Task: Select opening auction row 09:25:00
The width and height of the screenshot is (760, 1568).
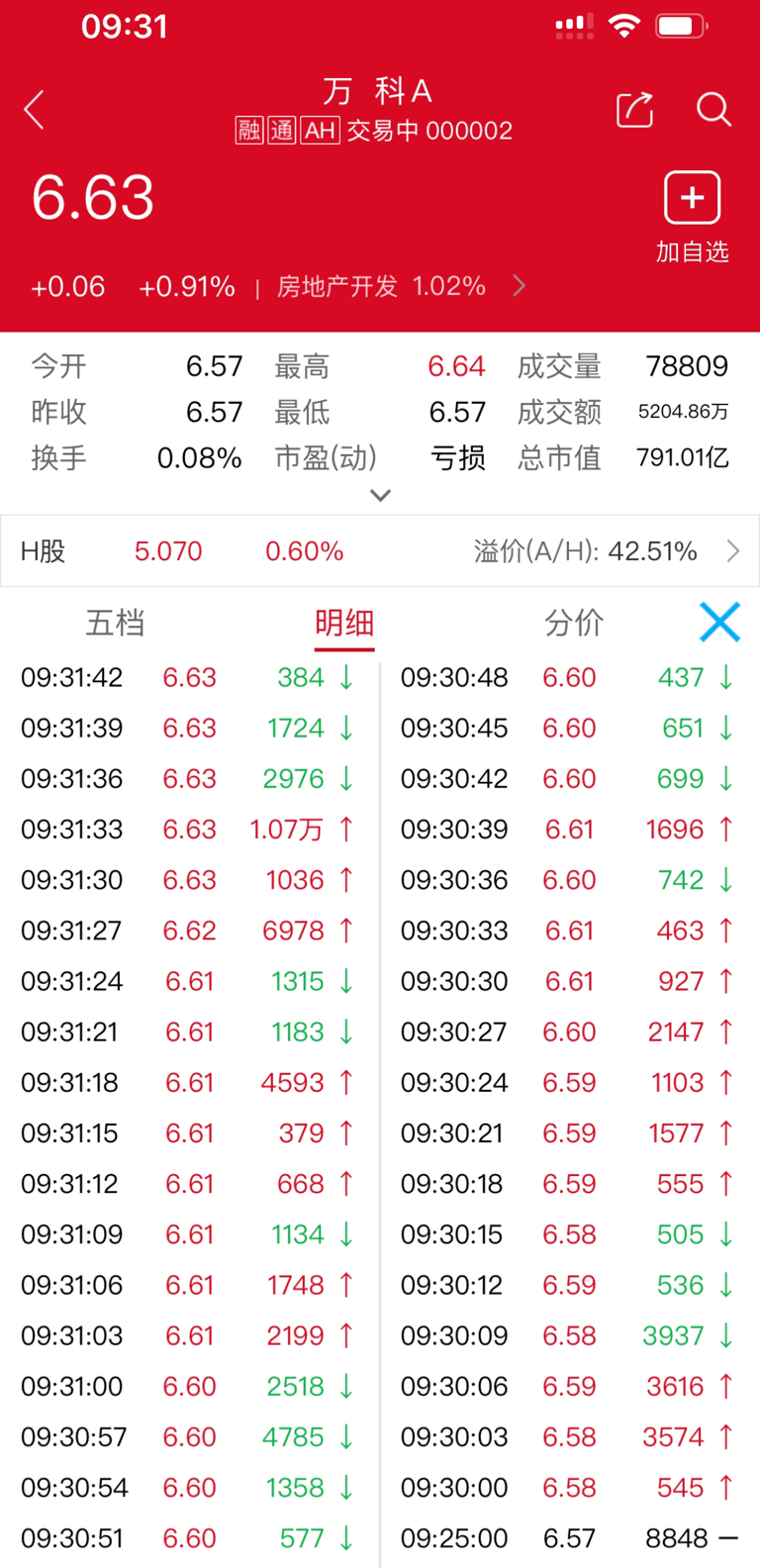Action: click(x=569, y=1538)
